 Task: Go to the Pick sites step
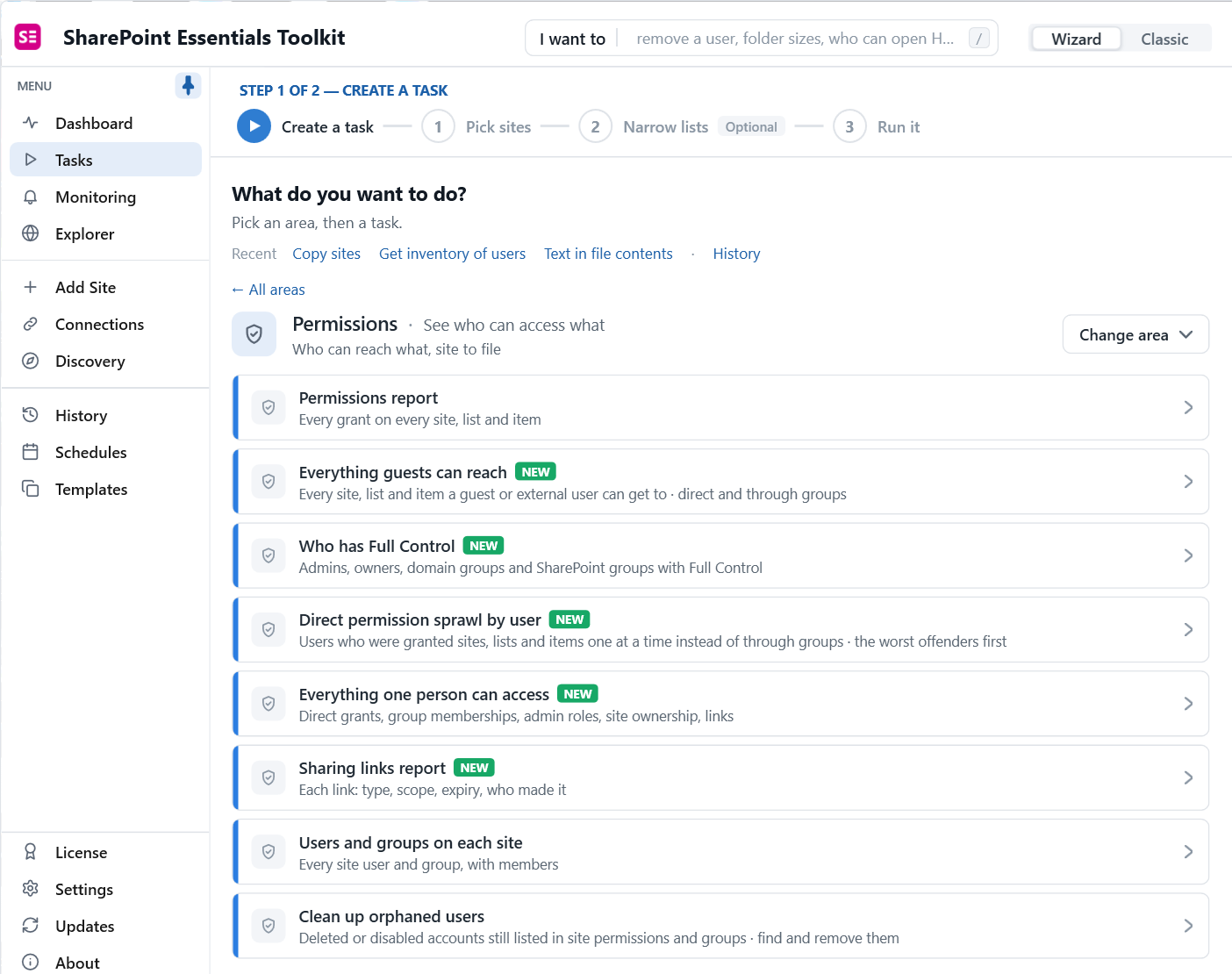tap(476, 126)
